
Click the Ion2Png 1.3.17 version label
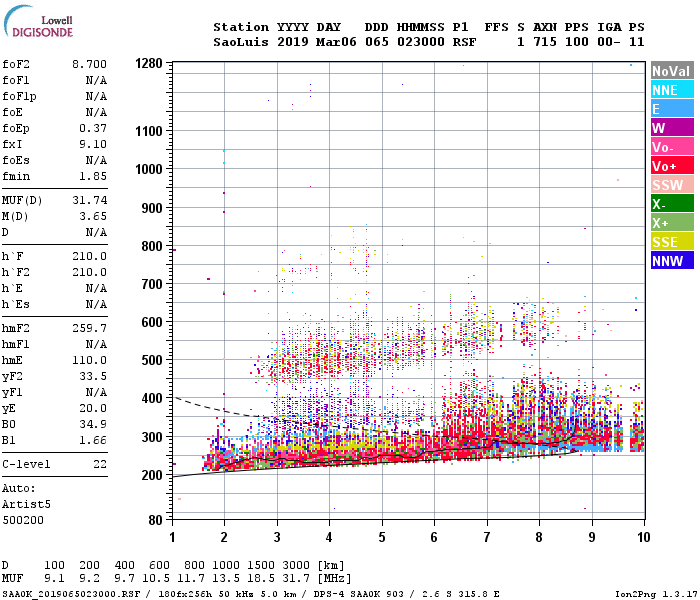point(656,594)
